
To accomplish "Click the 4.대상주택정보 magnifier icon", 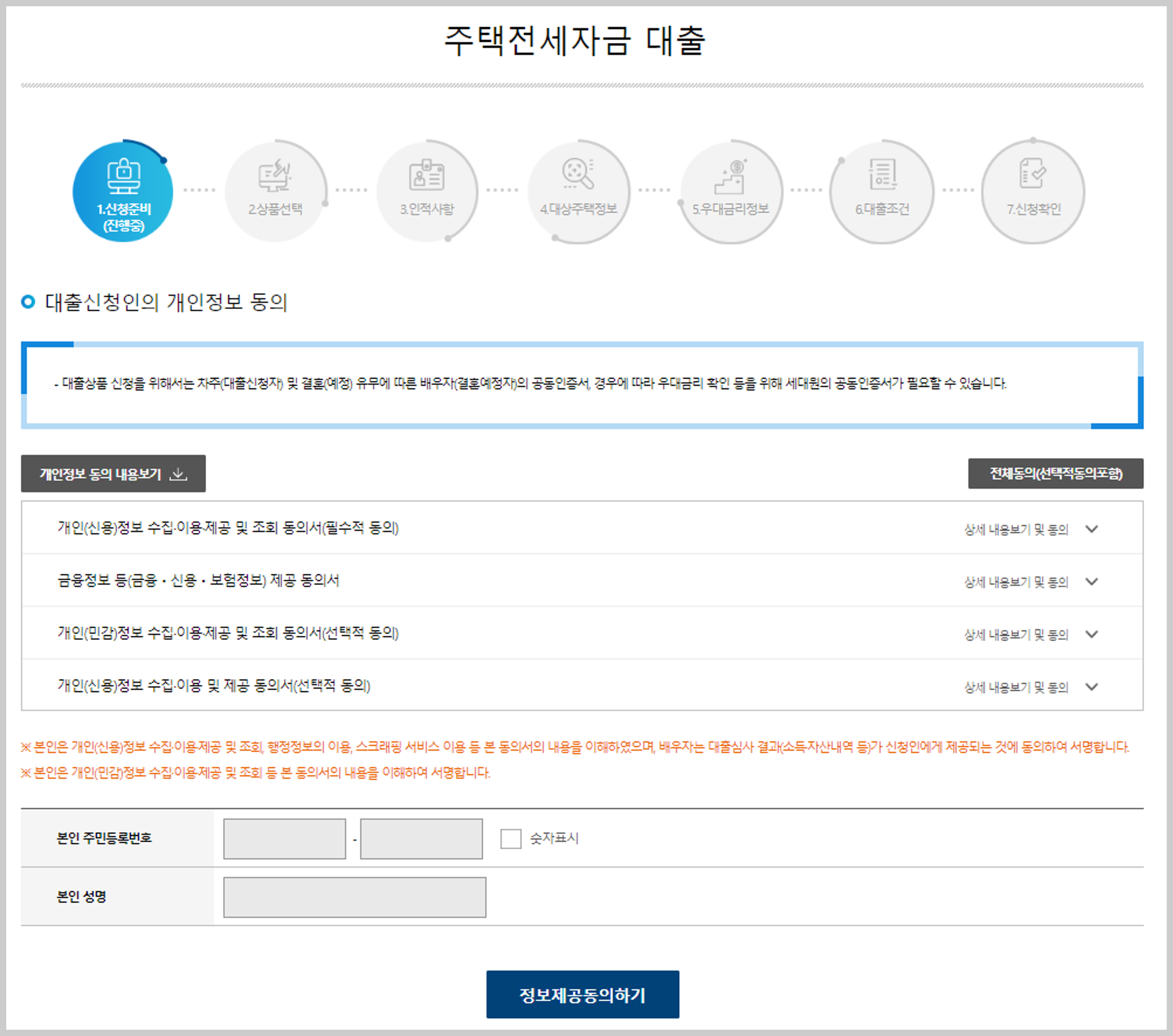I will click(578, 173).
